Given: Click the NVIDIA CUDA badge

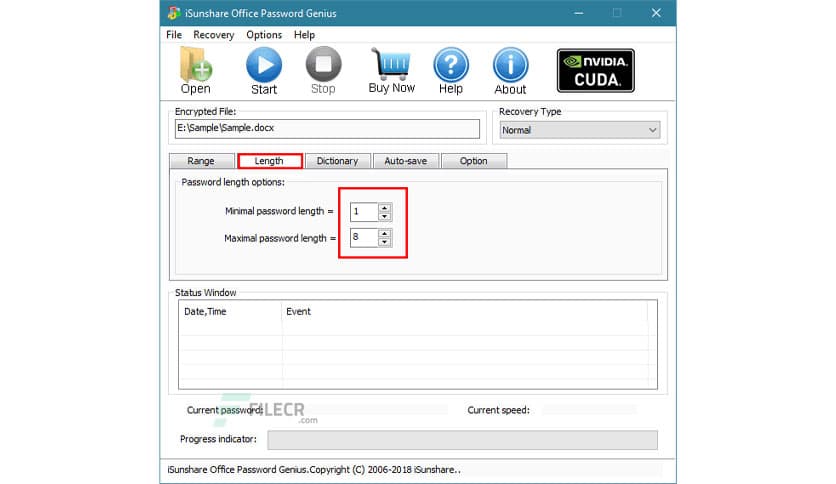Looking at the screenshot, I should click(x=596, y=70).
